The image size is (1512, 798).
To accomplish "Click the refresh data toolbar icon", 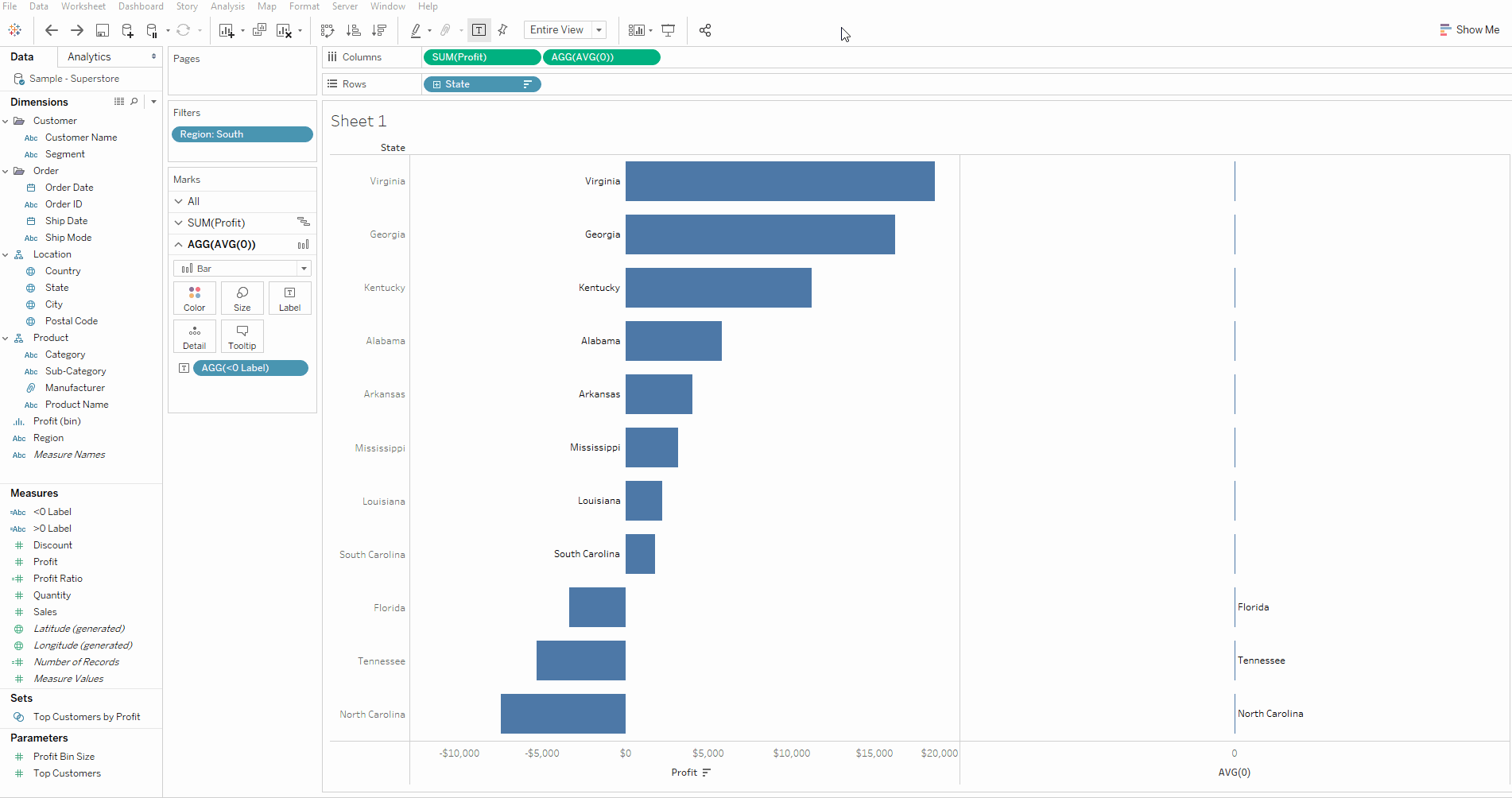I will point(183,30).
